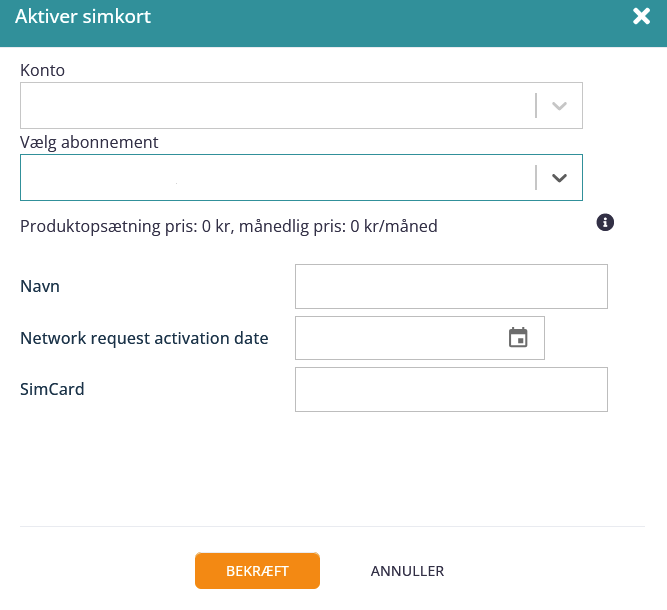The width and height of the screenshot is (667, 610).
Task: Click the Navn text field
Action: pyautogui.click(x=451, y=286)
